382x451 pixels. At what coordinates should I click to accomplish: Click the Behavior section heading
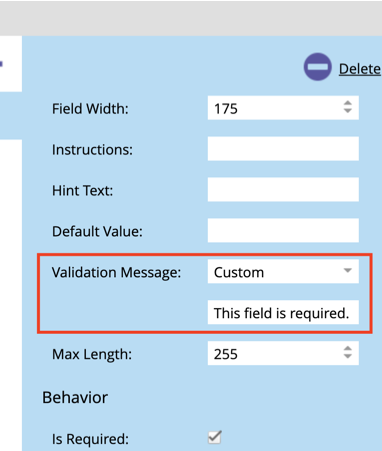coord(75,397)
